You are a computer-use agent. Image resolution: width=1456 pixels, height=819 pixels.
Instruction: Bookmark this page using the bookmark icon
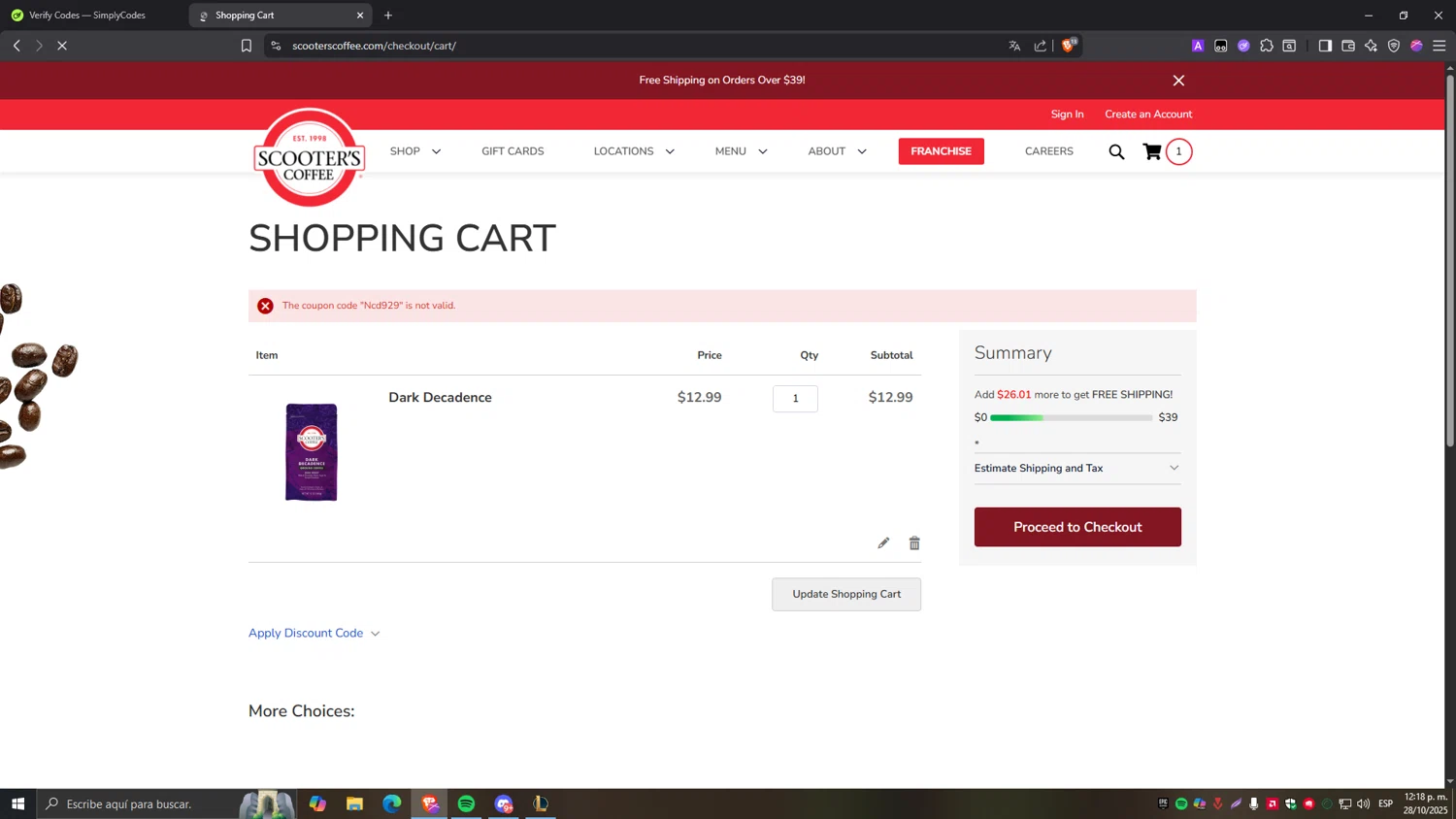click(247, 46)
